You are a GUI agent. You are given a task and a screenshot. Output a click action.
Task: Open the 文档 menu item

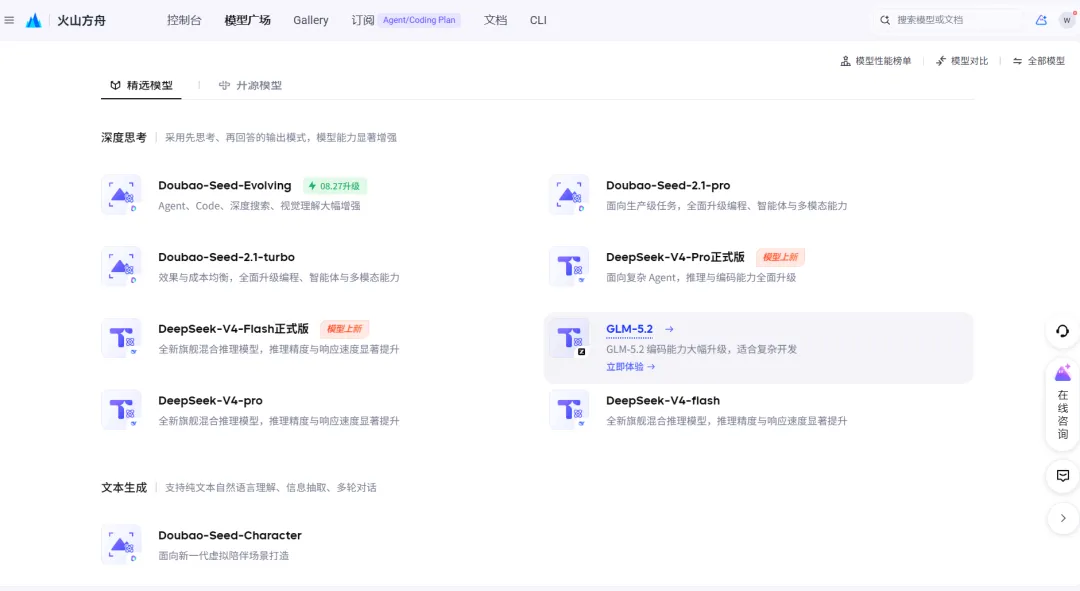[495, 20]
